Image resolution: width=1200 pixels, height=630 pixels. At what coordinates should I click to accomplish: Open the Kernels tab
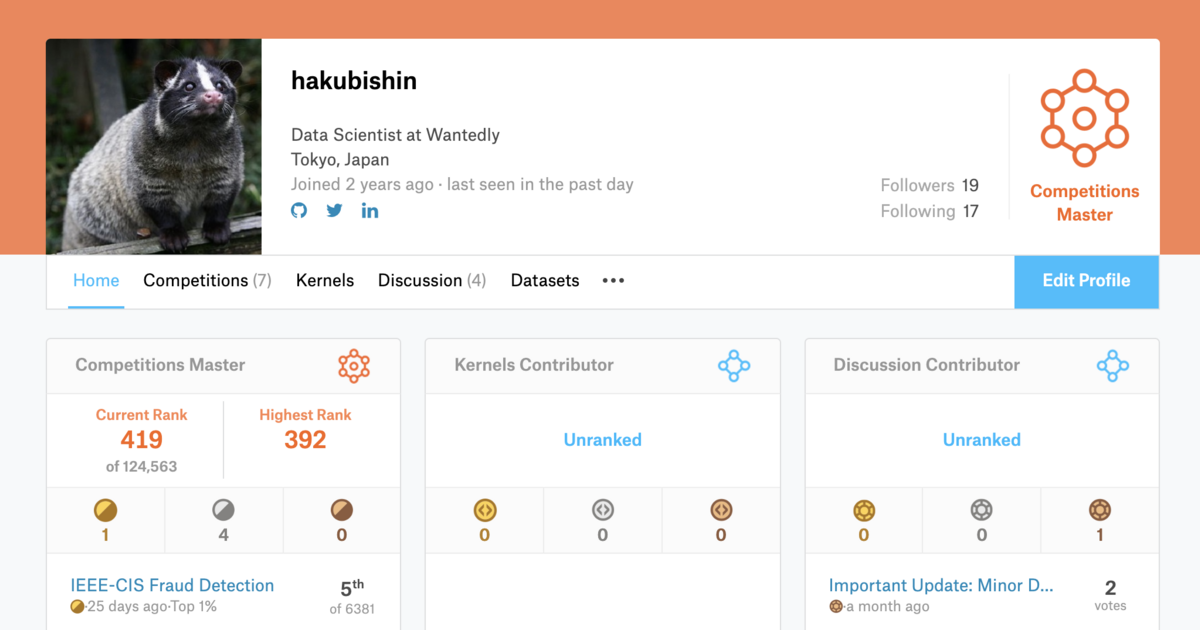324,281
